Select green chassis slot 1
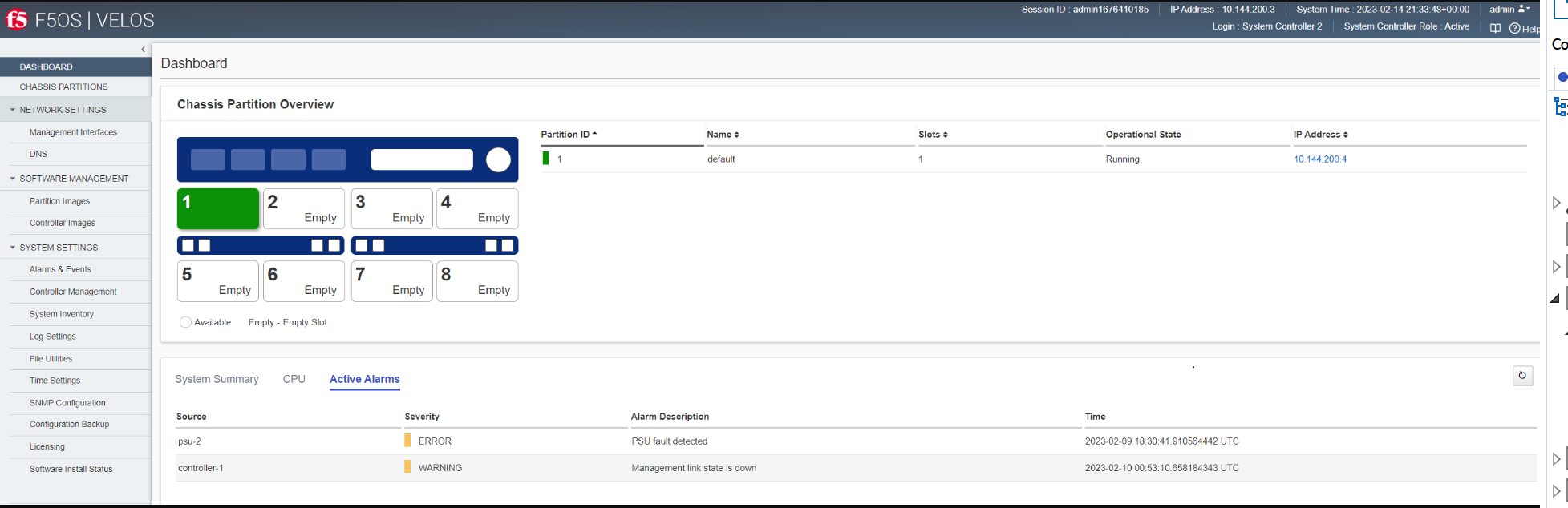 [x=218, y=209]
